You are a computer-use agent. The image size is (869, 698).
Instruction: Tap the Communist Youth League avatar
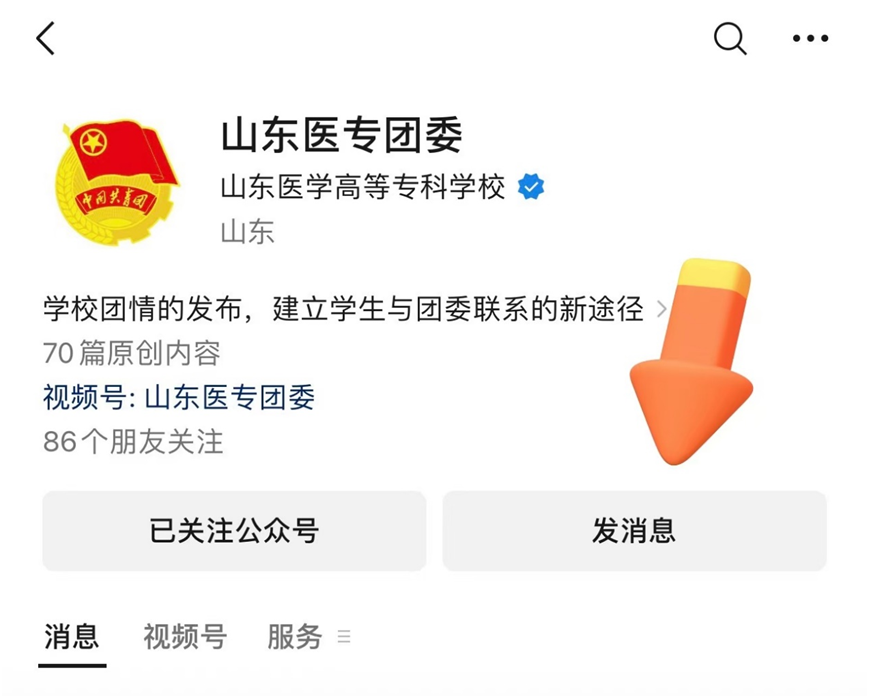pos(115,181)
